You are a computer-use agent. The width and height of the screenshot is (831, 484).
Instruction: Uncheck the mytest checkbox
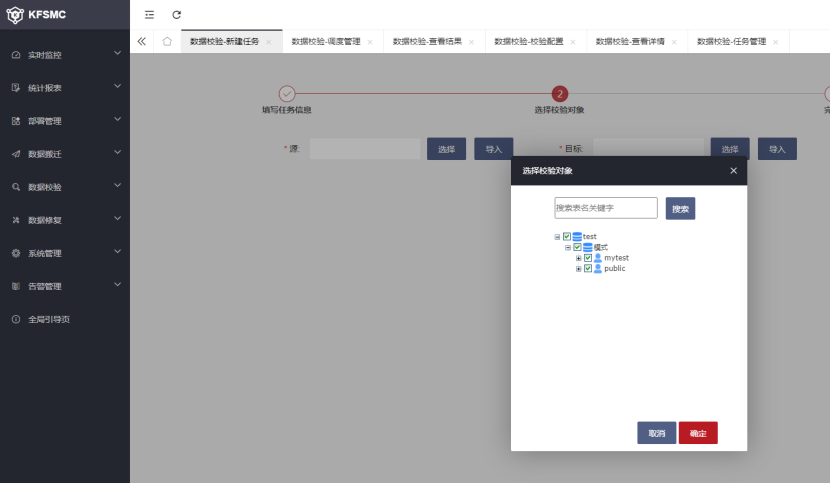click(588, 258)
